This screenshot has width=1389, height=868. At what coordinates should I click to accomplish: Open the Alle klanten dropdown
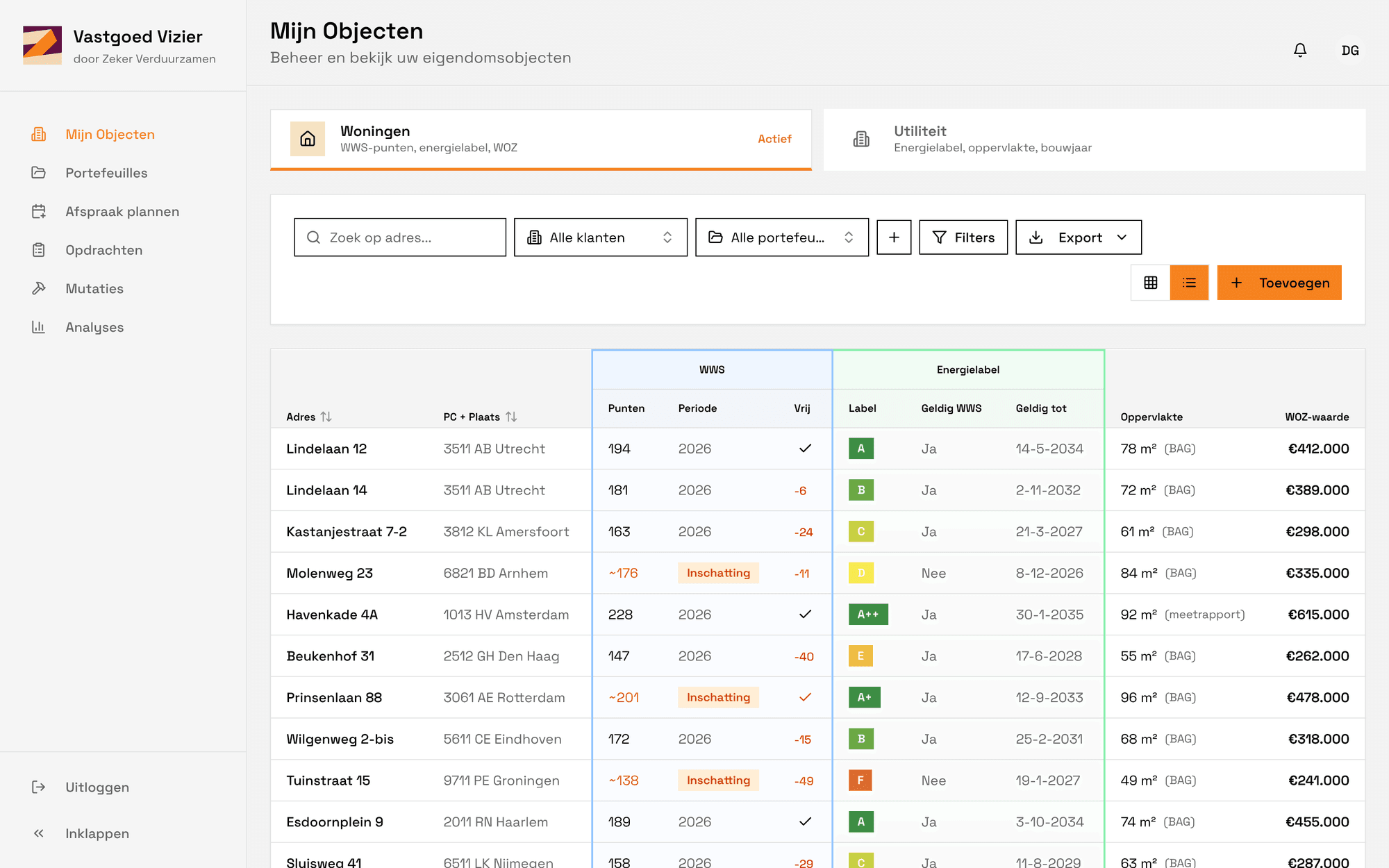pyautogui.click(x=601, y=237)
